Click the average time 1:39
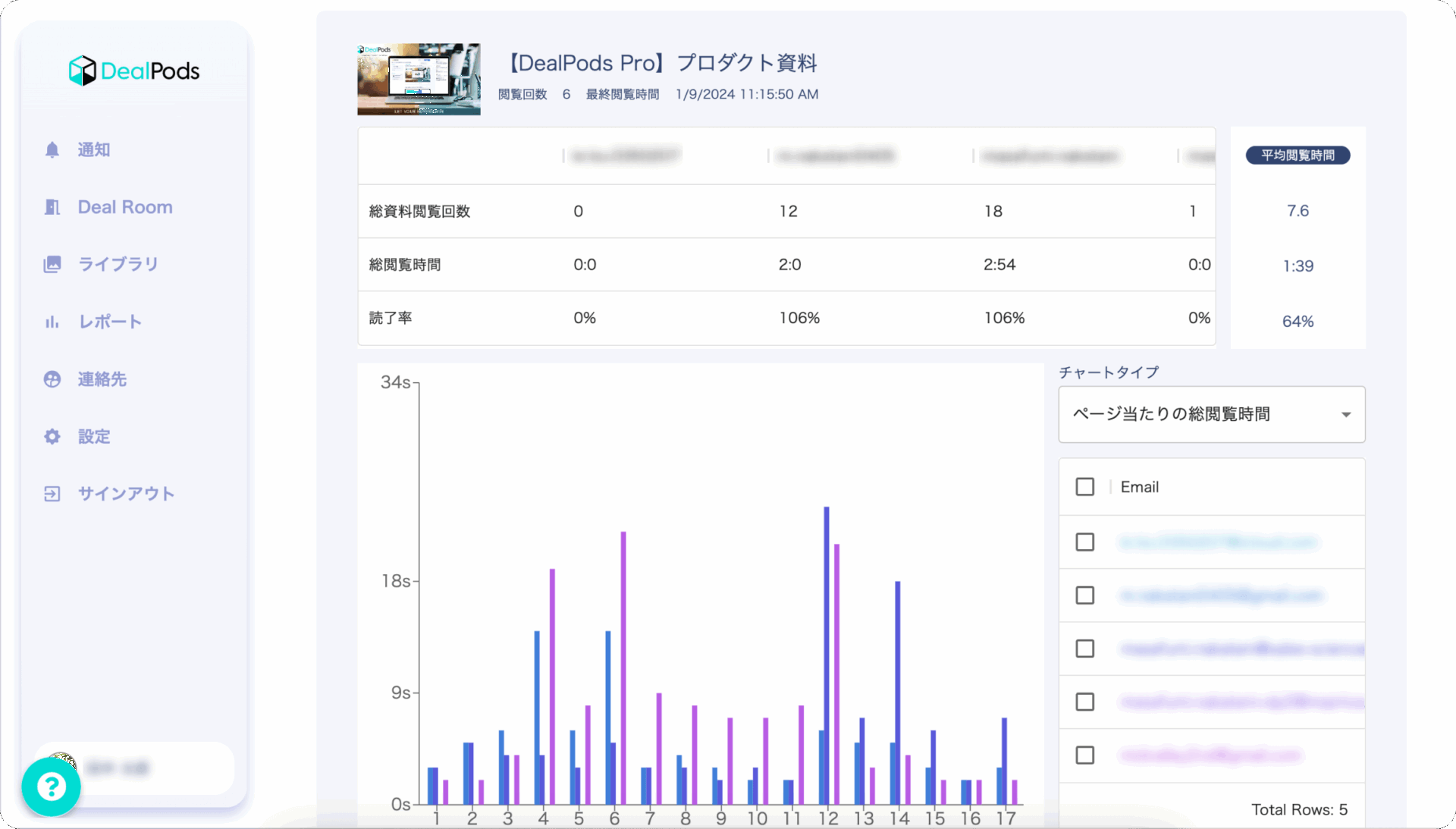This screenshot has height=829, width=1456. tap(1298, 266)
